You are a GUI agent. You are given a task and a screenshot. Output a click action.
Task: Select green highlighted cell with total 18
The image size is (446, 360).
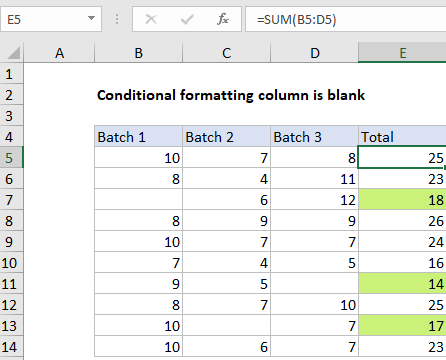pos(402,200)
